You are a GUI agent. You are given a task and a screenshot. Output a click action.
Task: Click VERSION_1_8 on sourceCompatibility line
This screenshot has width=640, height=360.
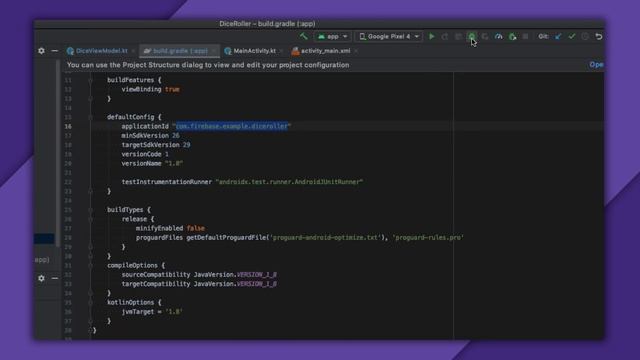[257, 275]
